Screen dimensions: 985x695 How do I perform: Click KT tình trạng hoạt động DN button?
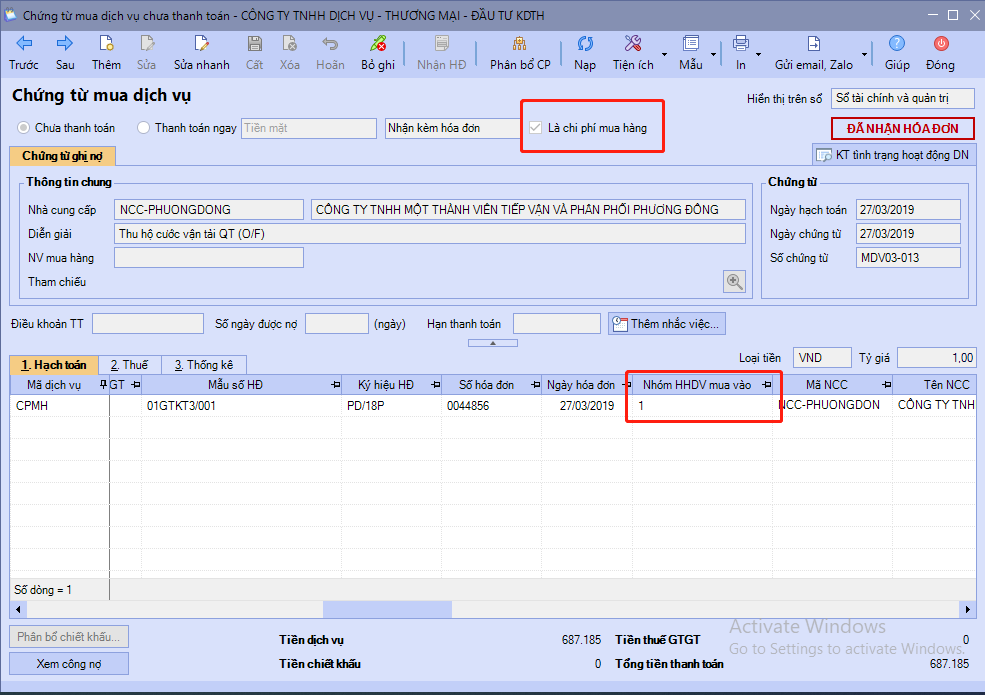[x=893, y=155]
